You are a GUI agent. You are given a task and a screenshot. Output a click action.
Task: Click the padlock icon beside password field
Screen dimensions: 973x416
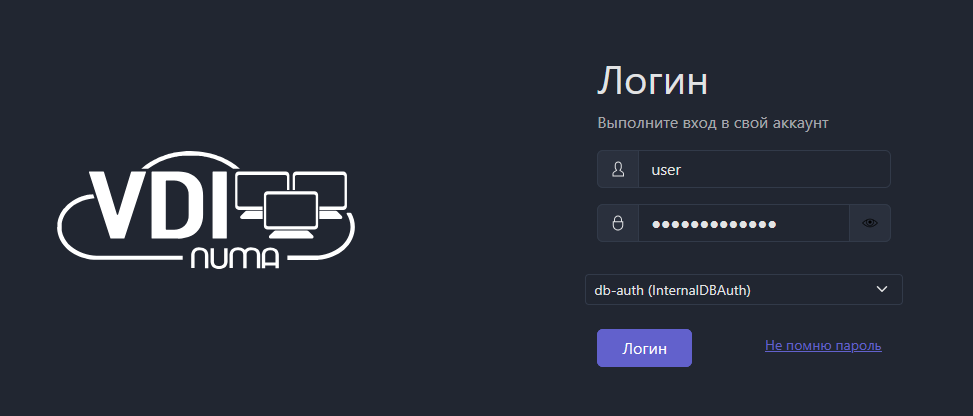pyautogui.click(x=617, y=223)
